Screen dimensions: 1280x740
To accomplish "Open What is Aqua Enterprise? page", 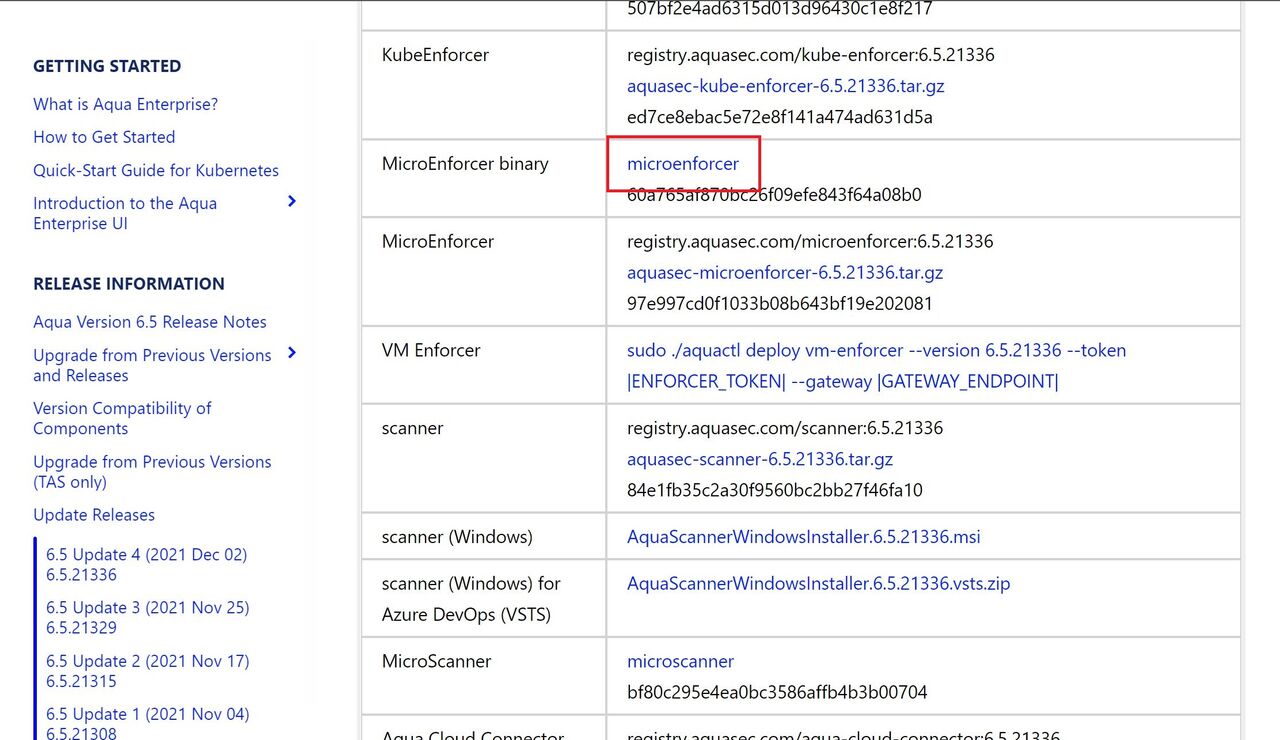I will tap(125, 104).
